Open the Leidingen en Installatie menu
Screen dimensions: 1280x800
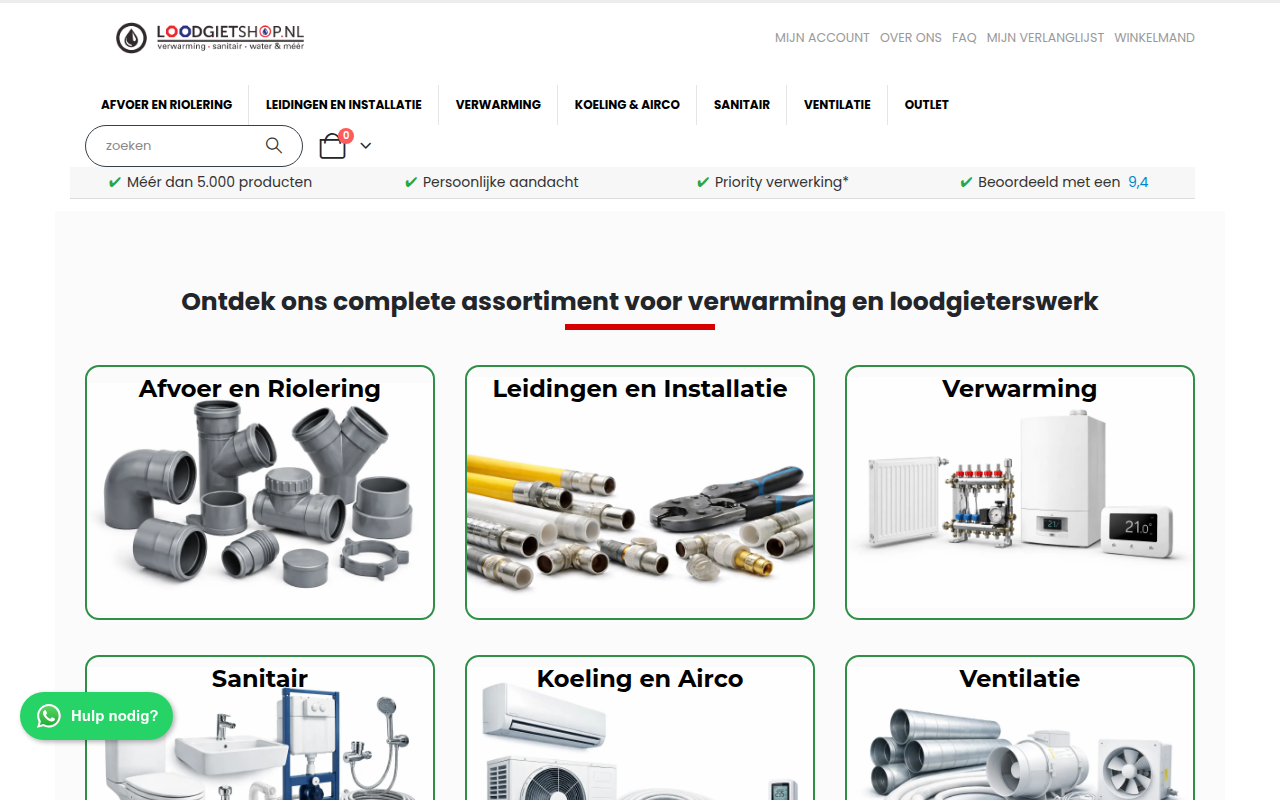(344, 104)
